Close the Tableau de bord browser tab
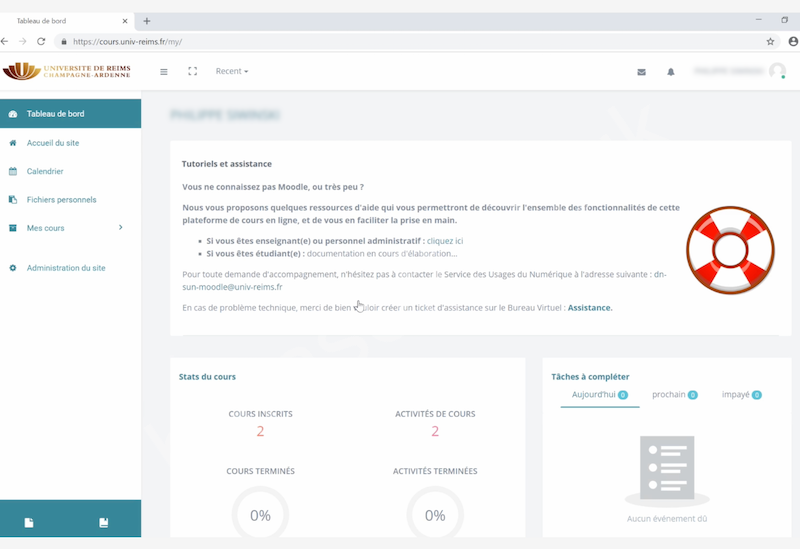The image size is (800, 549). pyautogui.click(x=124, y=21)
